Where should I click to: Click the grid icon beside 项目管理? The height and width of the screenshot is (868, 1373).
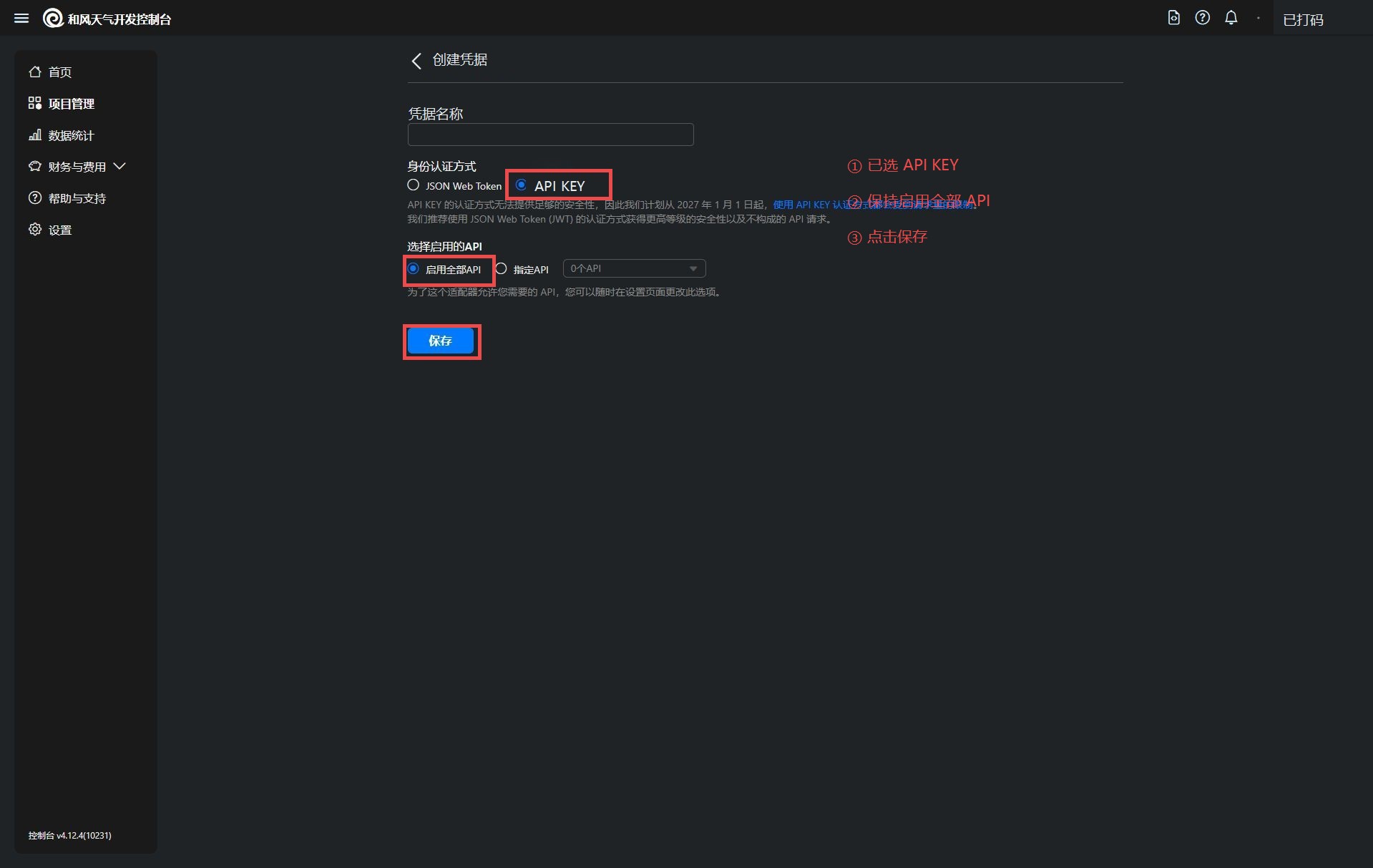click(x=34, y=103)
